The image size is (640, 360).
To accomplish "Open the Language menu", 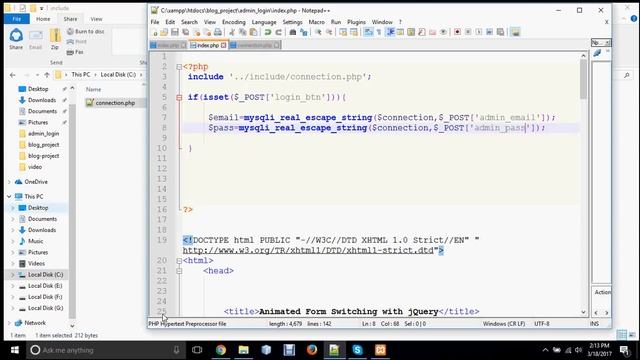I will [264, 22].
